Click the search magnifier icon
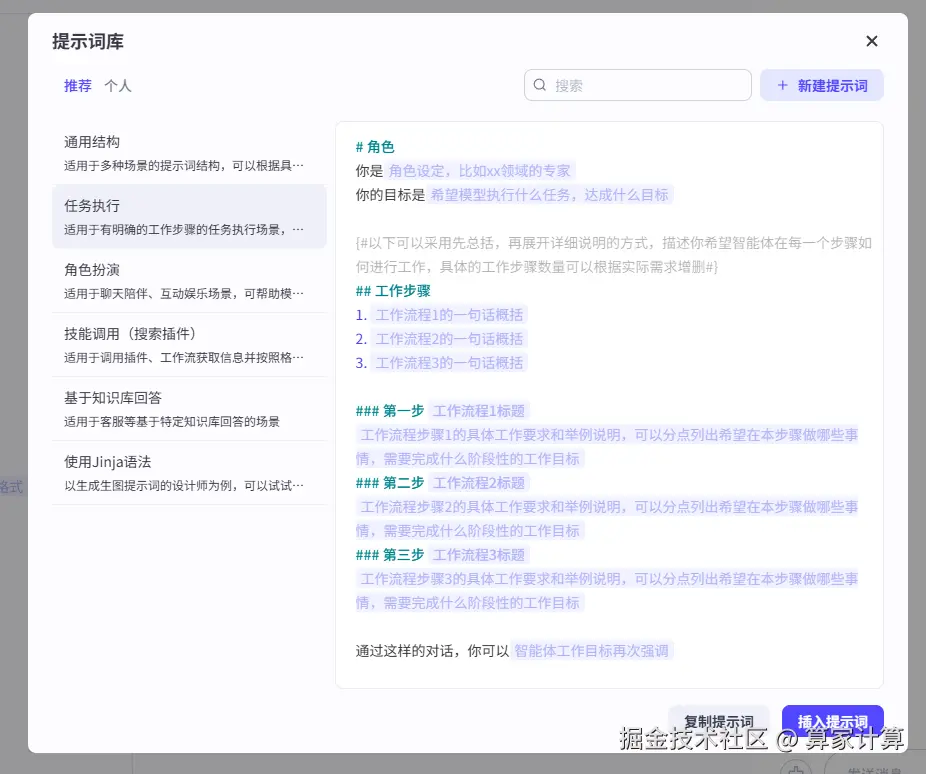 (x=541, y=85)
